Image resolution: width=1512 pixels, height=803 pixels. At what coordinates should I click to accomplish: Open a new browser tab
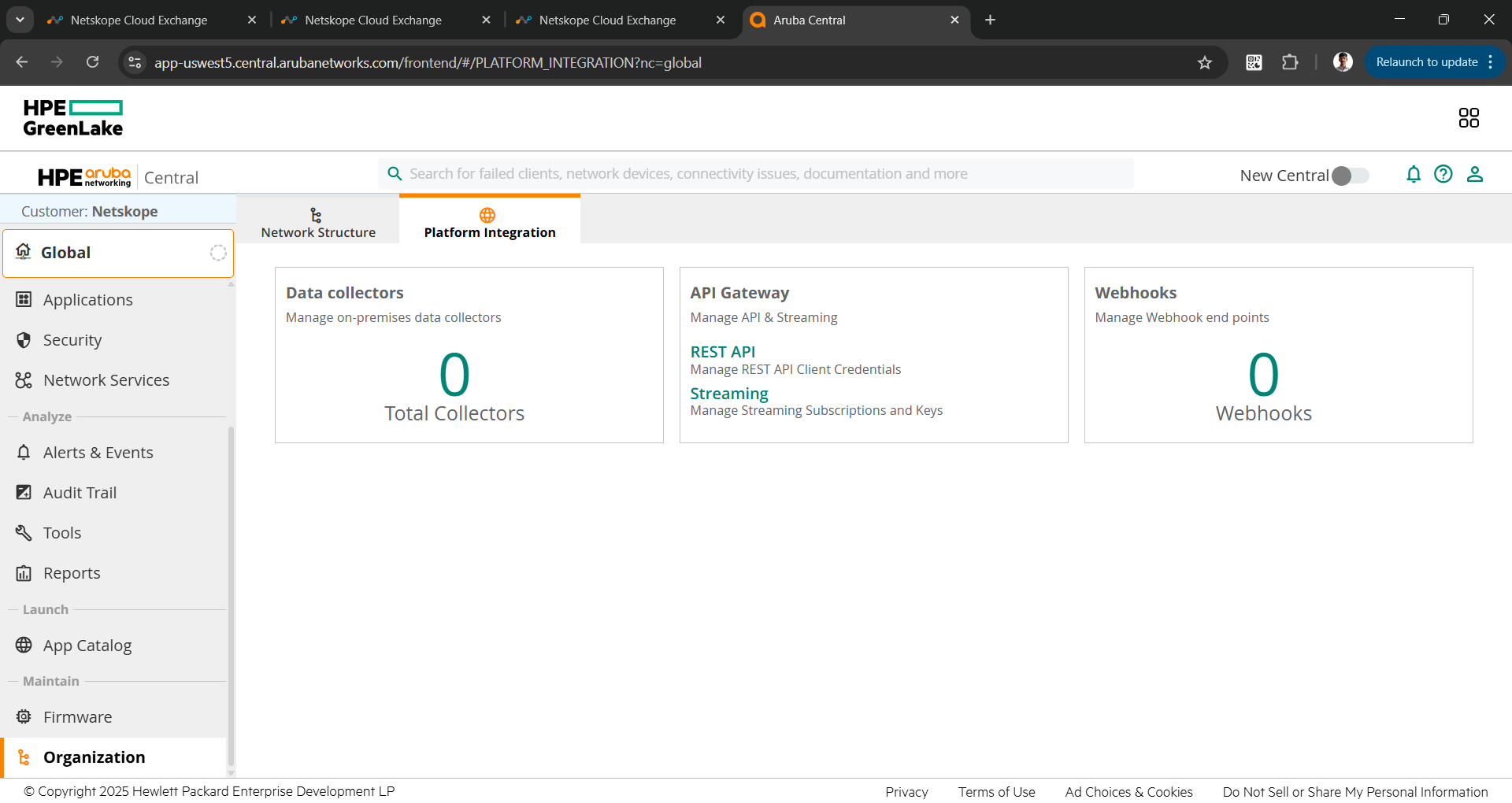coord(990,20)
